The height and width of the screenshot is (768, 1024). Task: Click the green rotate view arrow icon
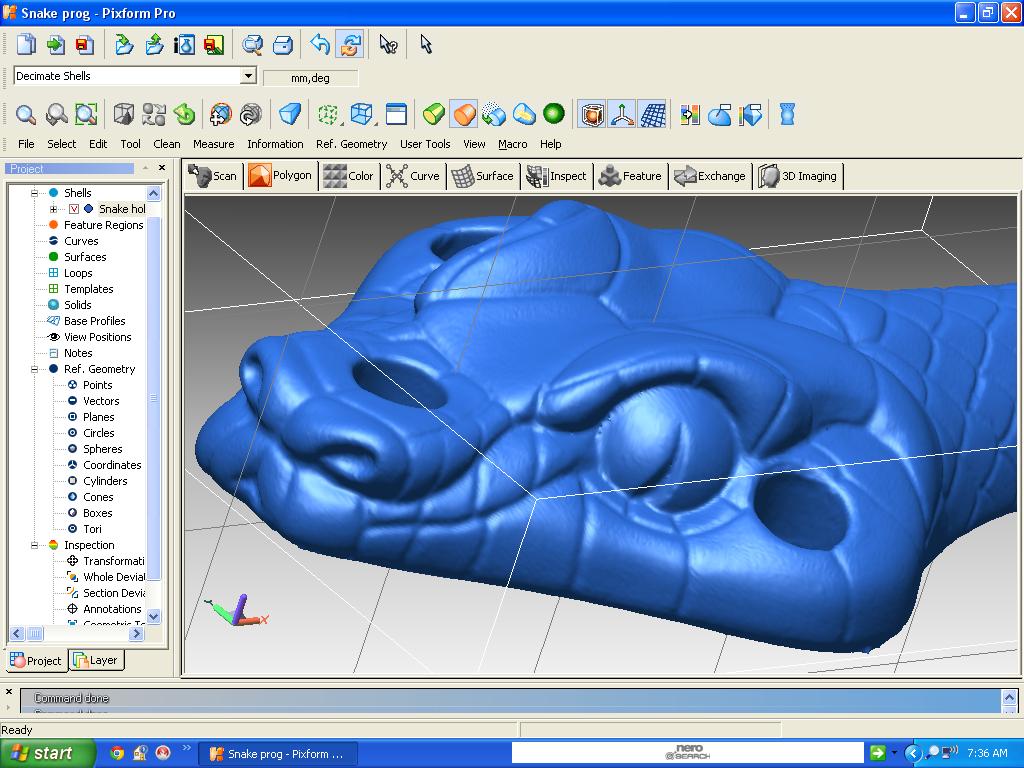185,114
